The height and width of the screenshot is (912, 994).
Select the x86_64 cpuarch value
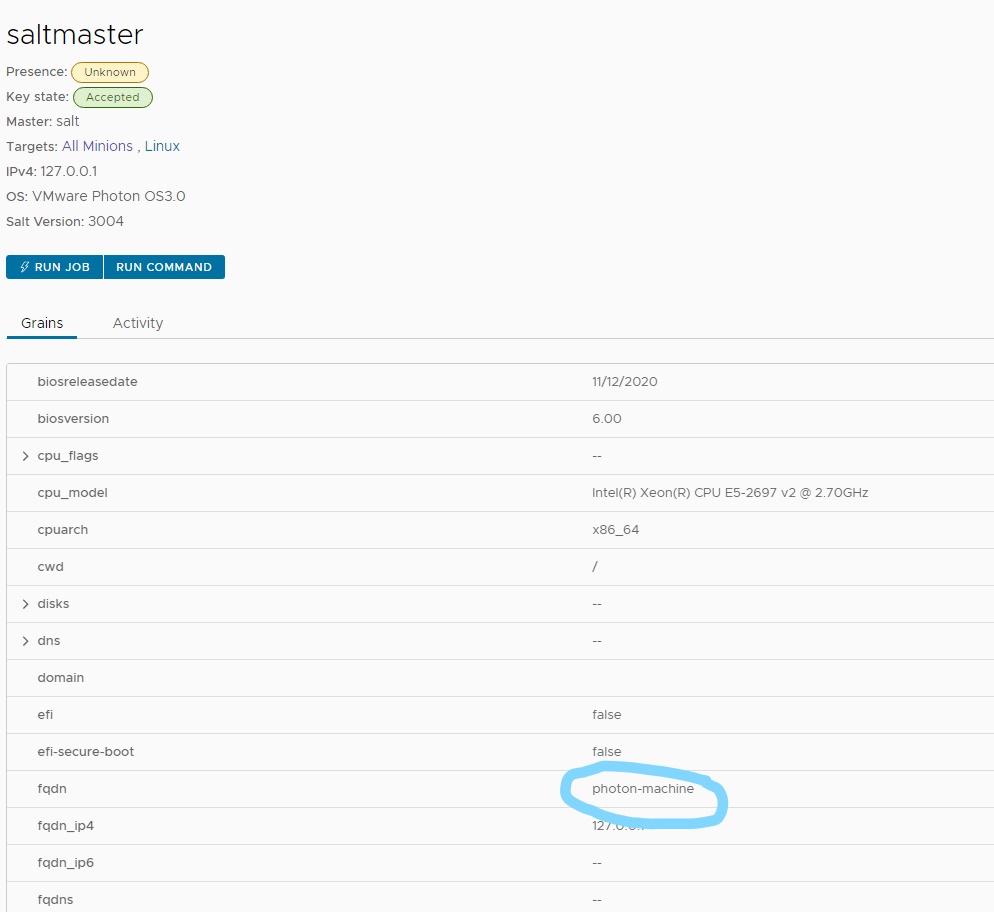[615, 530]
